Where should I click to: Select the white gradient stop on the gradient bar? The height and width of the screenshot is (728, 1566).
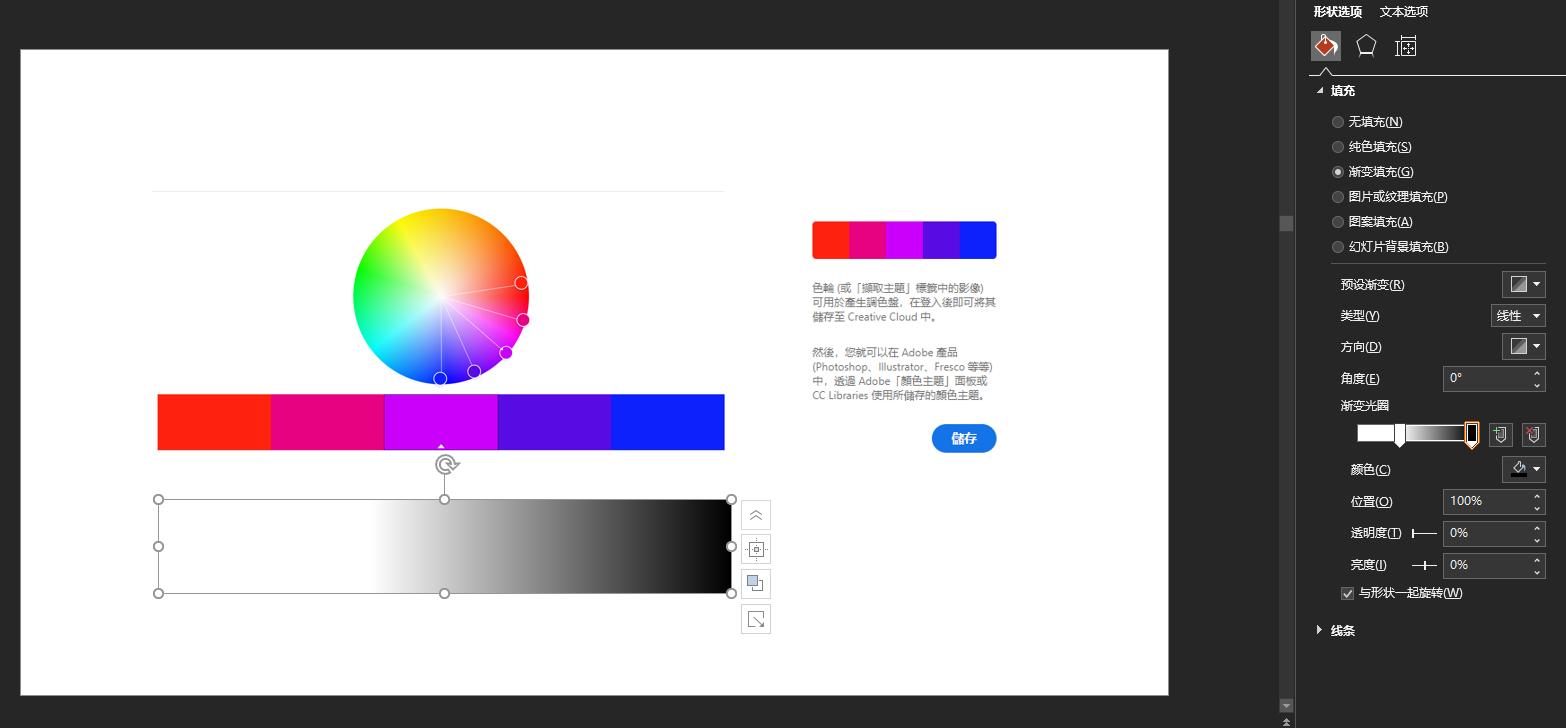[1400, 434]
